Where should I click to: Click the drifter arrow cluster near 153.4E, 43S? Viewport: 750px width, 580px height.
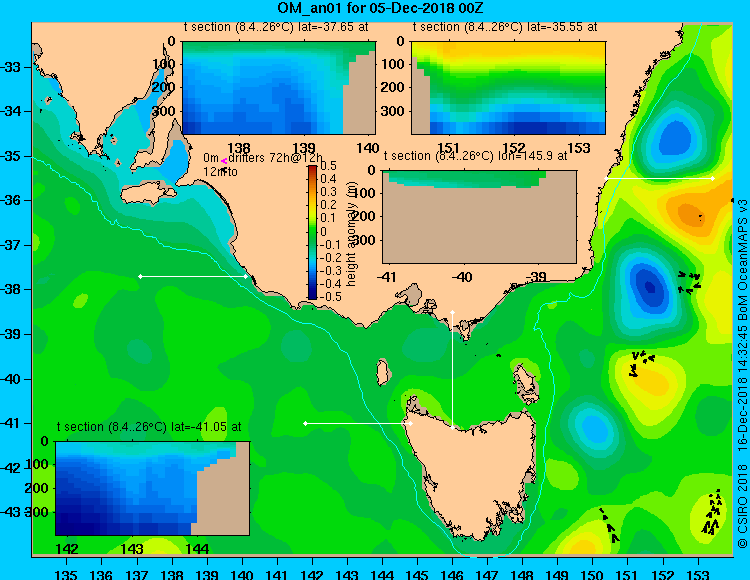click(712, 512)
